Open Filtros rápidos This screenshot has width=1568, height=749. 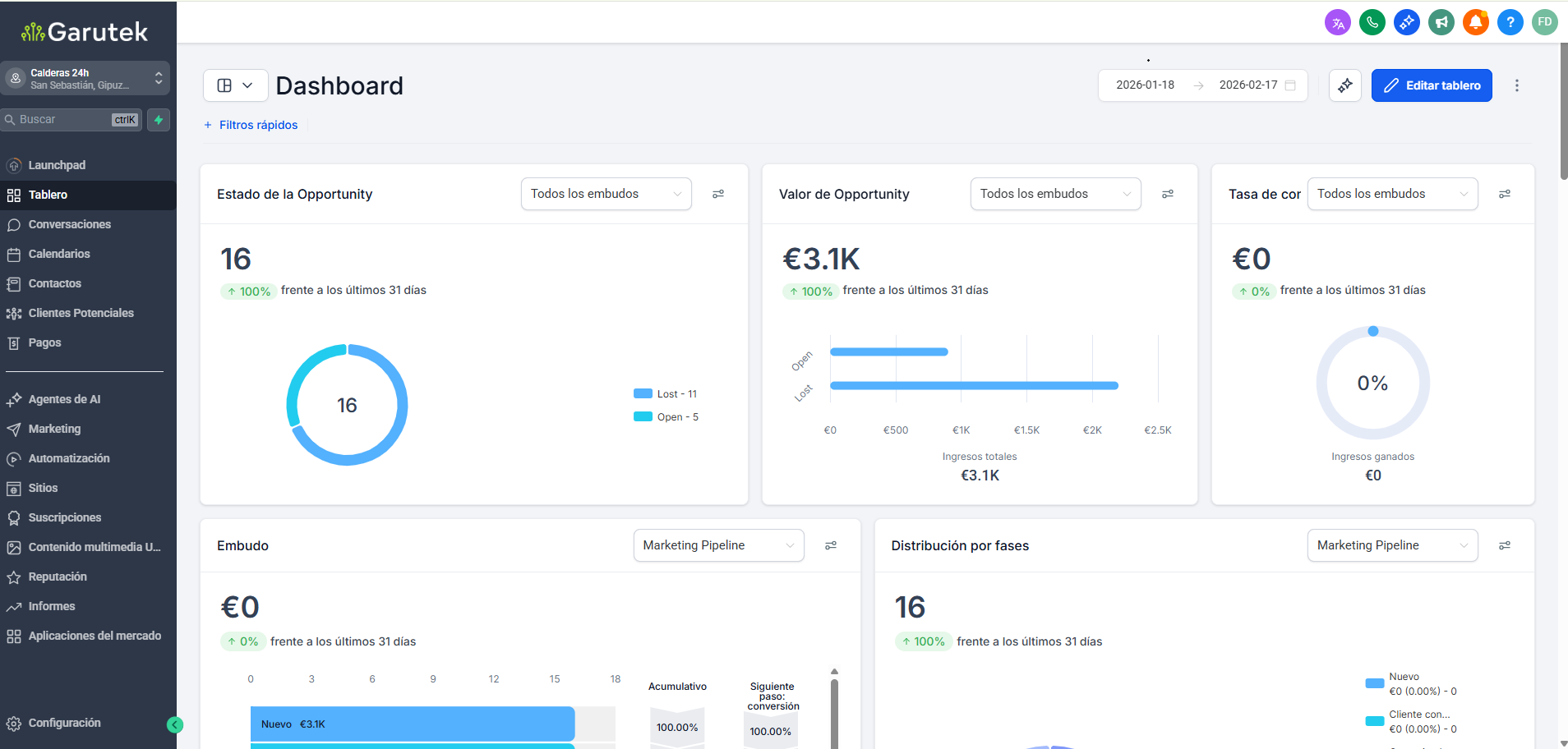[251, 125]
